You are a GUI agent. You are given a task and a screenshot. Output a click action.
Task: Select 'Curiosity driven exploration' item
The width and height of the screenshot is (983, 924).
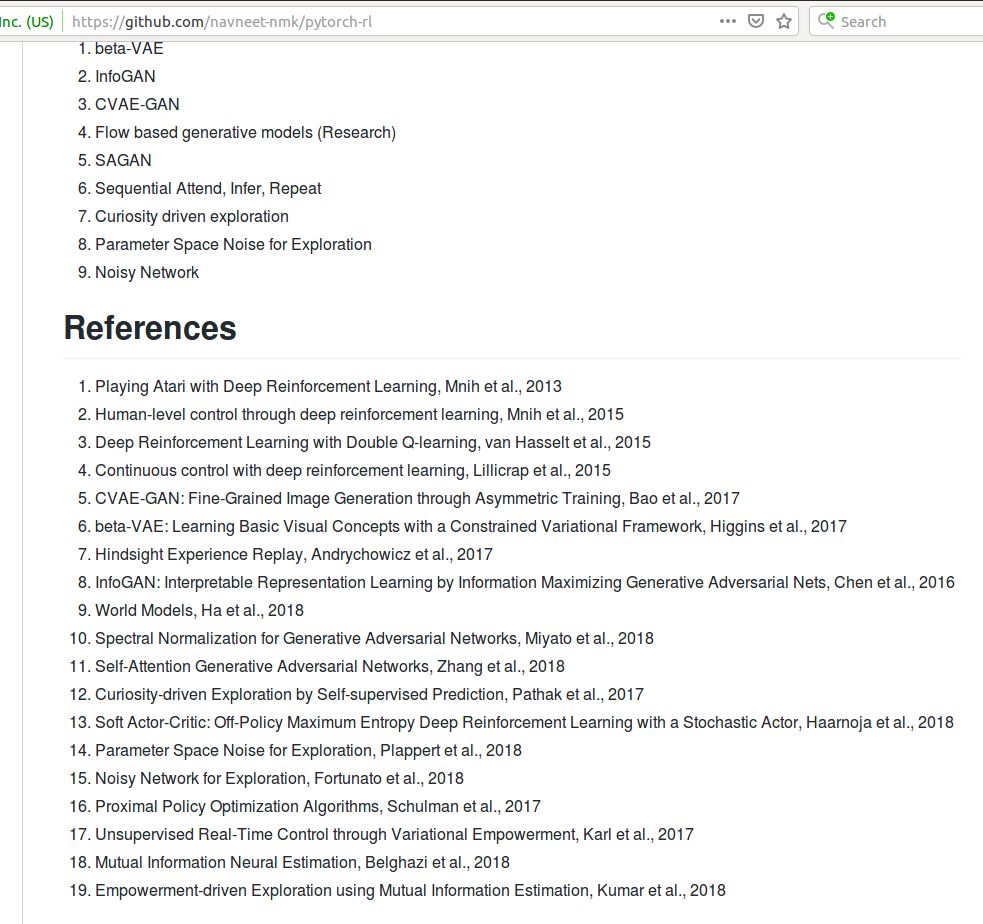pos(192,216)
